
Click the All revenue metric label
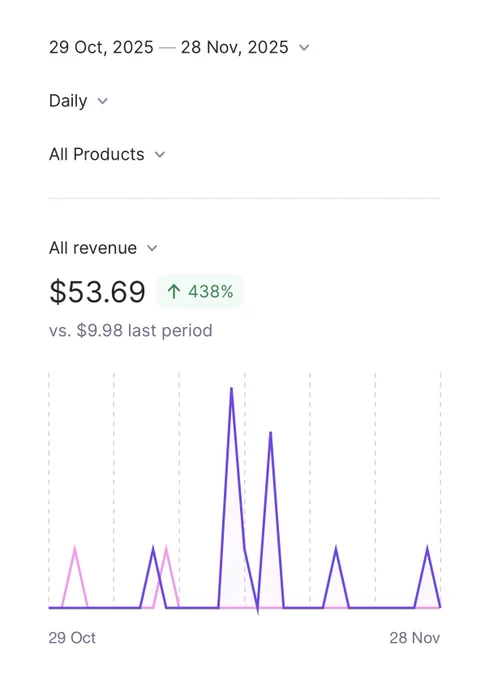[93, 248]
